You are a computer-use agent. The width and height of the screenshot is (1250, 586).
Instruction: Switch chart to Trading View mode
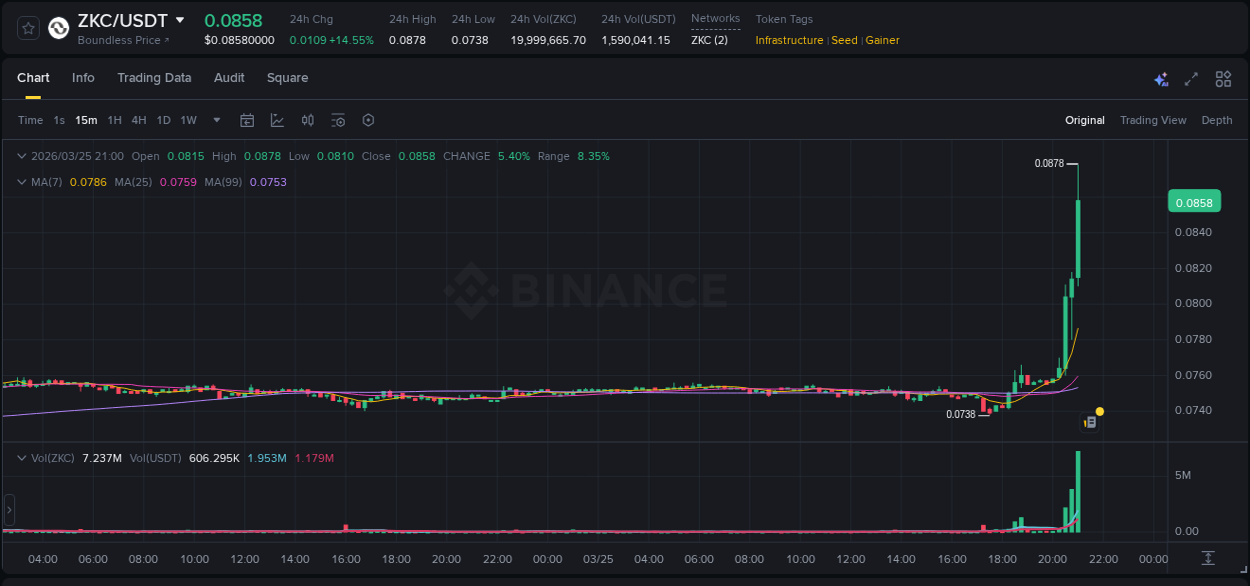(1153, 120)
